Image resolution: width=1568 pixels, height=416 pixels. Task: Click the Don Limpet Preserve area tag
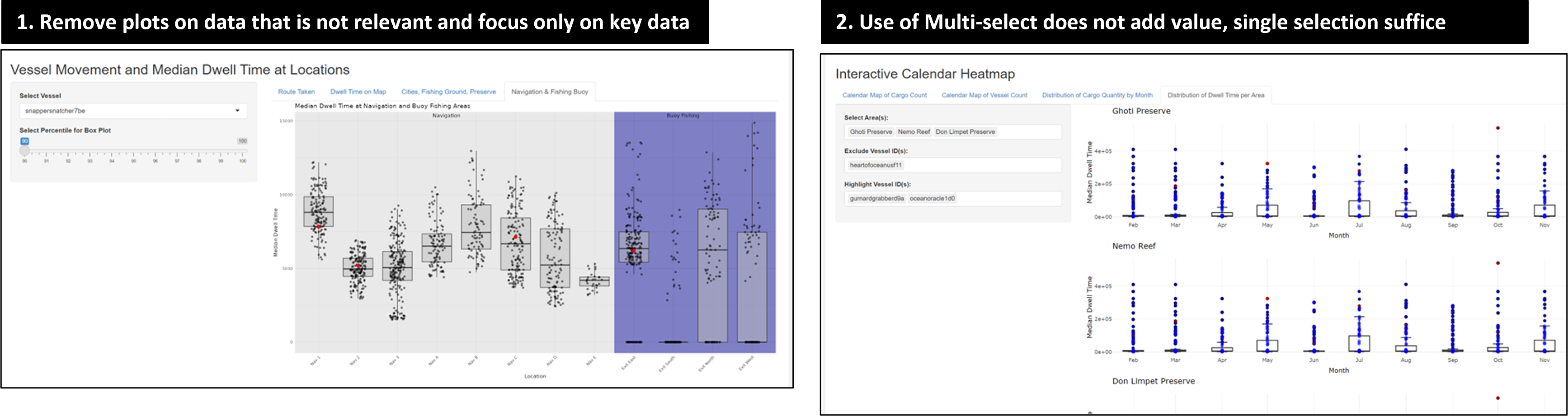tap(965, 132)
